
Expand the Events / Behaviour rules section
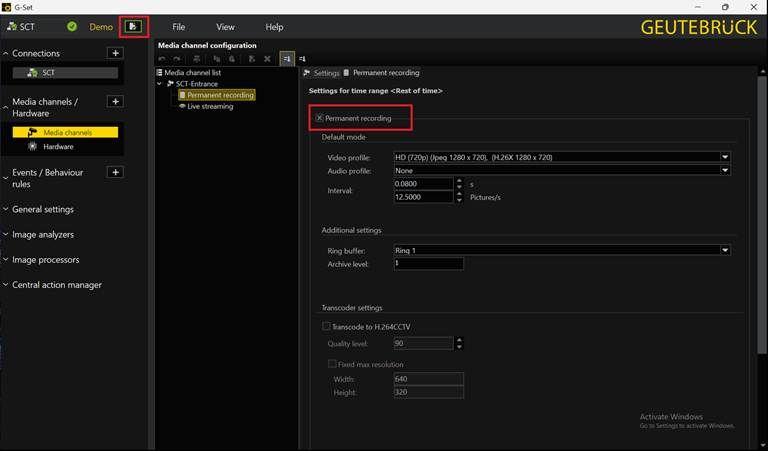point(5,178)
